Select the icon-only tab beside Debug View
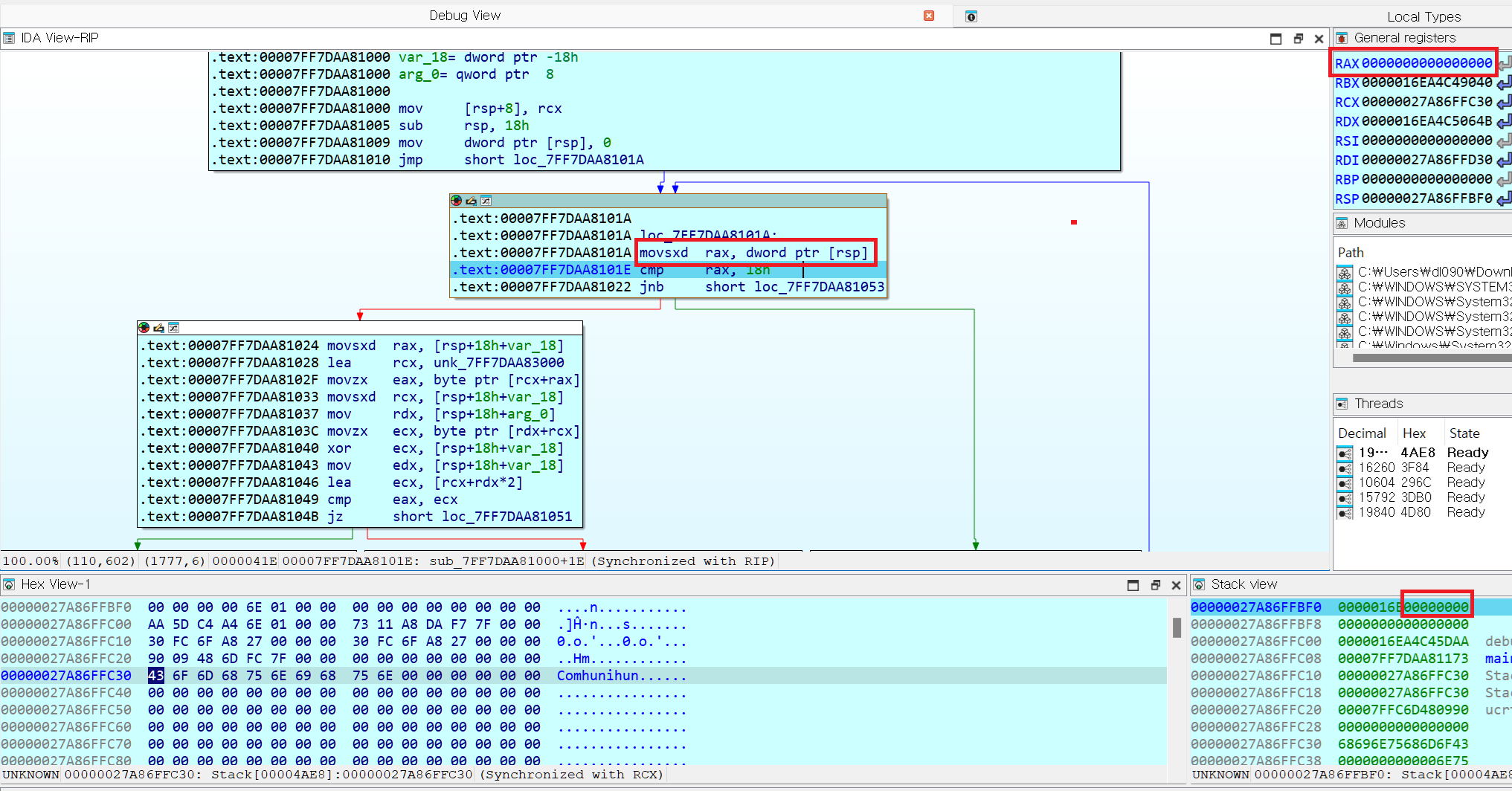 pos(971,16)
